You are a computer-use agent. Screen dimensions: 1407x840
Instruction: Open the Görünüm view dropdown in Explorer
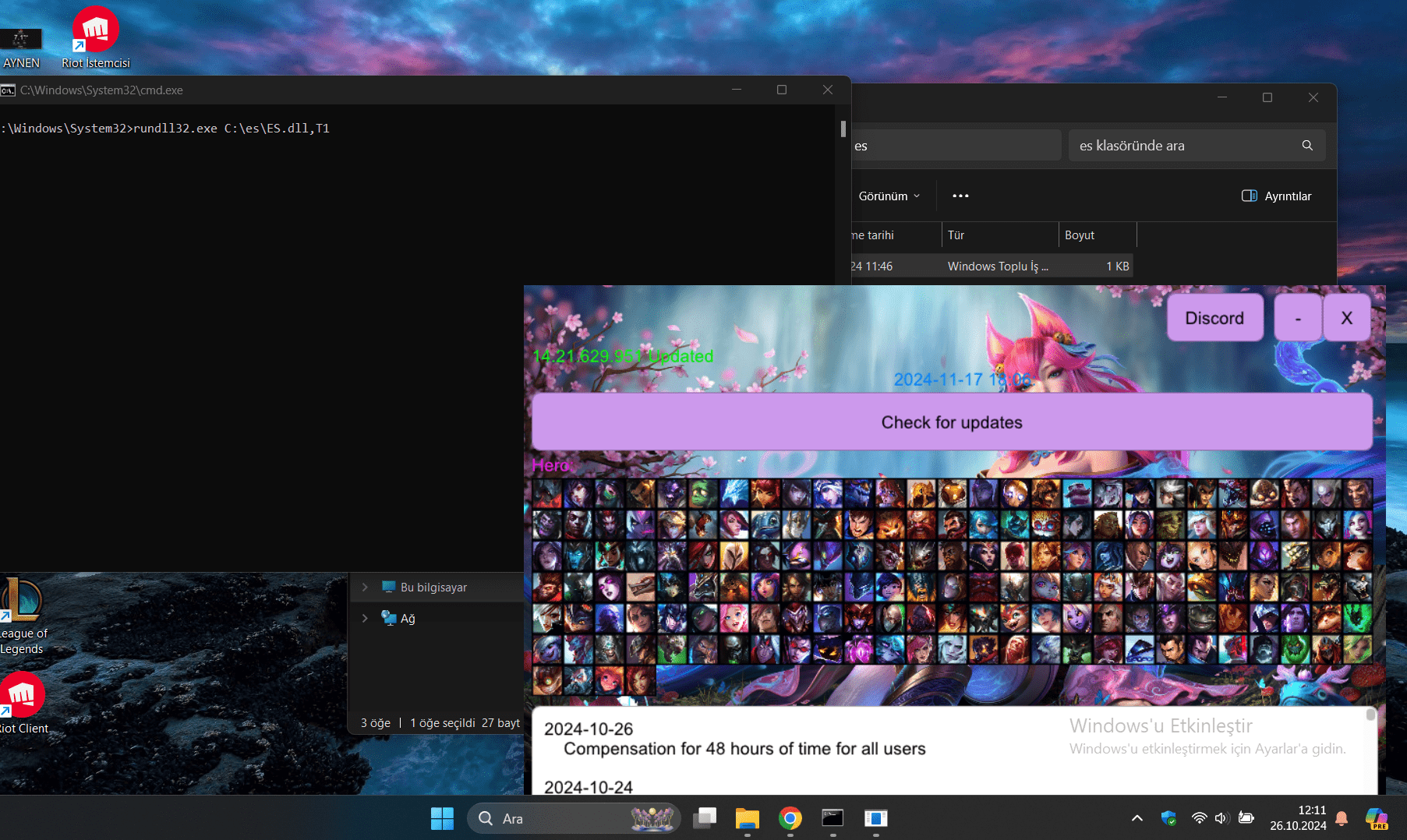889,196
